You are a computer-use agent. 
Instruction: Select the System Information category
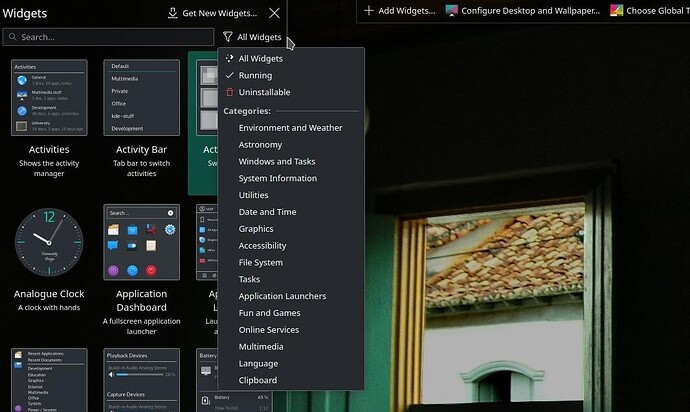290,178
